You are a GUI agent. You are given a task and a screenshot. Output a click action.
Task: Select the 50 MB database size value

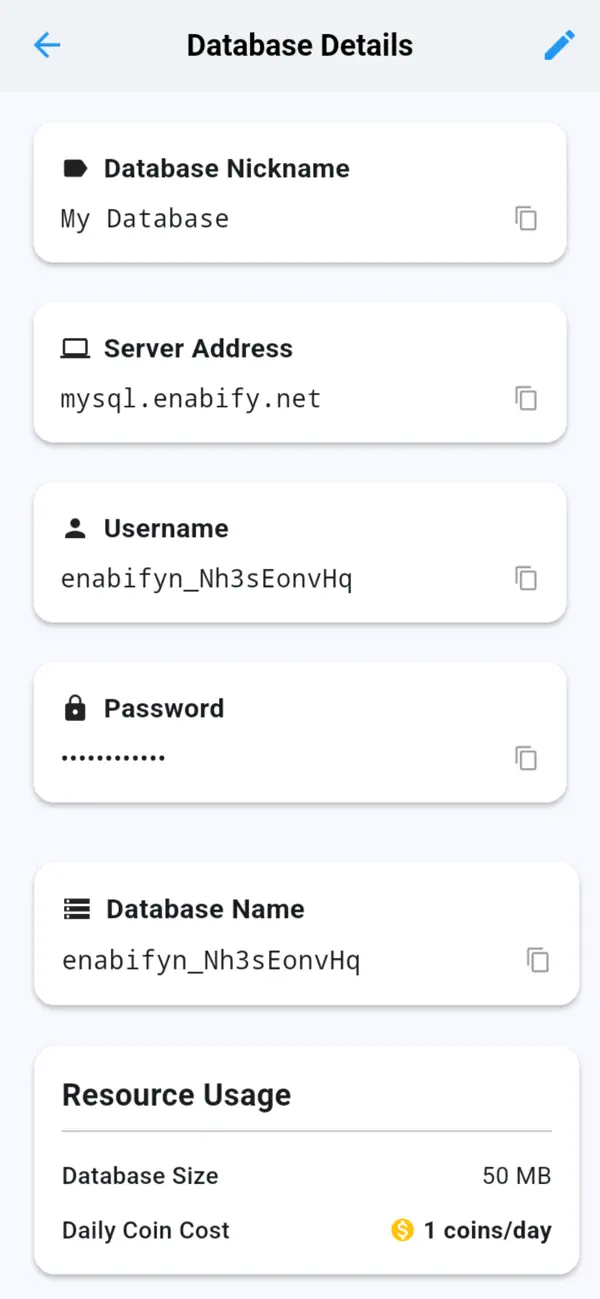click(x=517, y=1176)
